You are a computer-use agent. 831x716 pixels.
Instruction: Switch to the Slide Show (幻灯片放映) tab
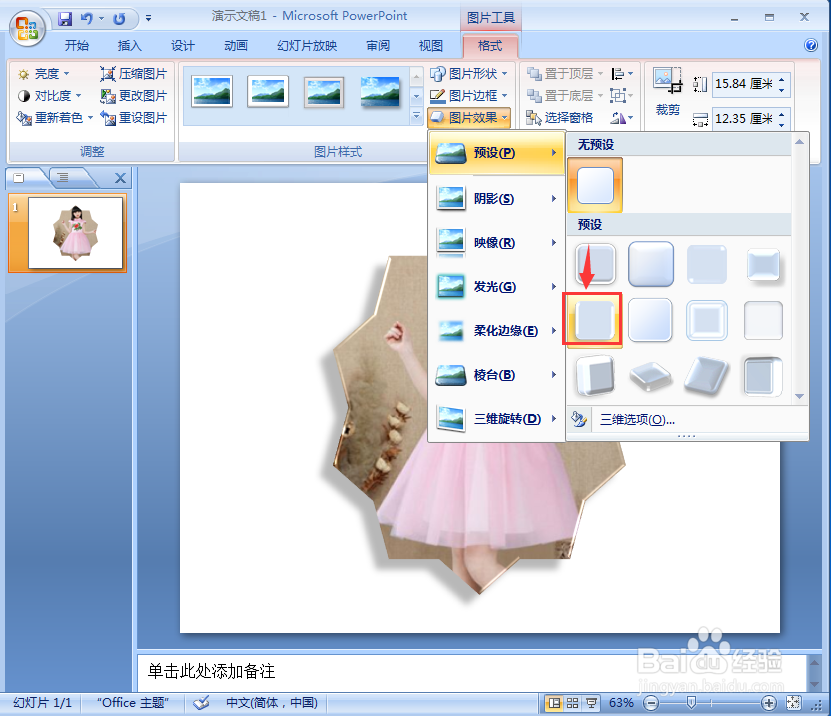coord(307,46)
